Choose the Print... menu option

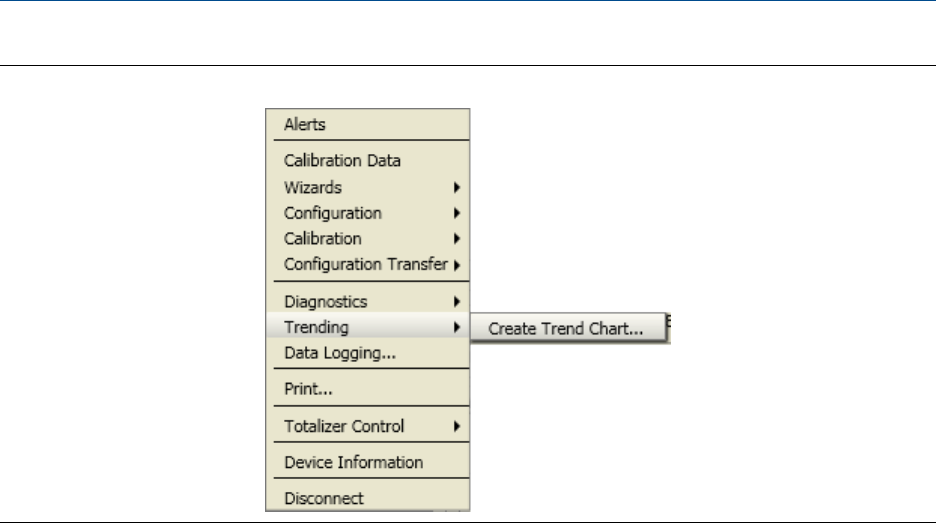pyautogui.click(x=308, y=390)
